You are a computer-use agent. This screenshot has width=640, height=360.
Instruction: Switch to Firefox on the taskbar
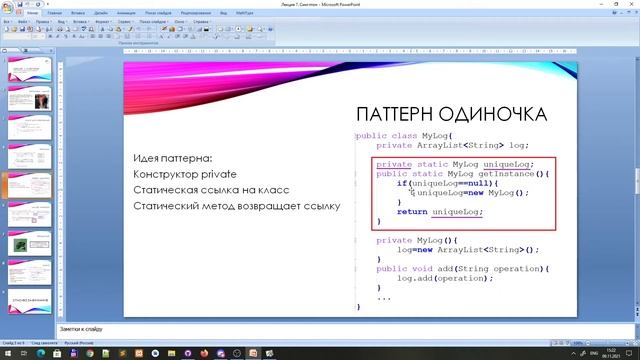click(x=204, y=353)
